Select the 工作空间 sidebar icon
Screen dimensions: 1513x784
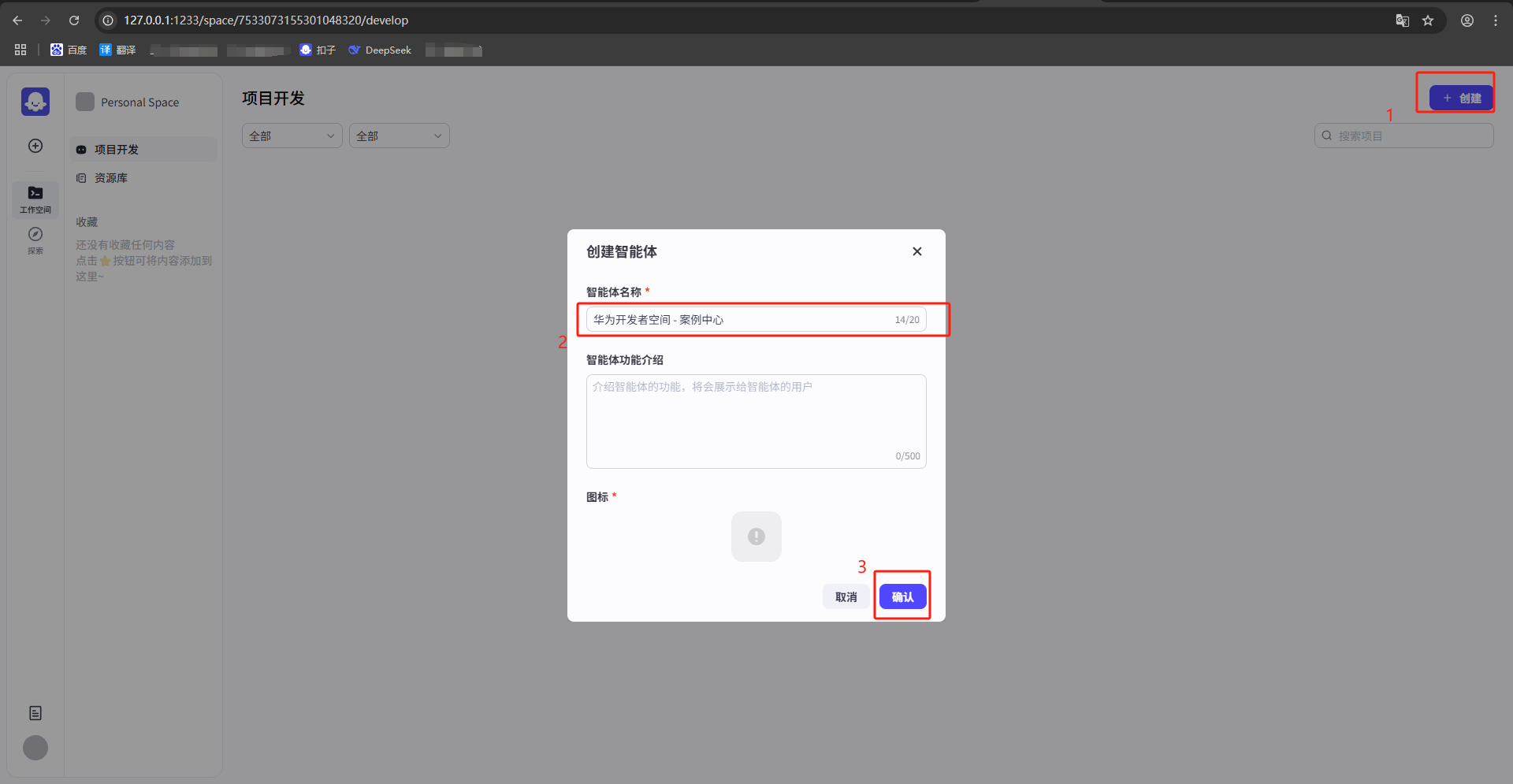(35, 199)
